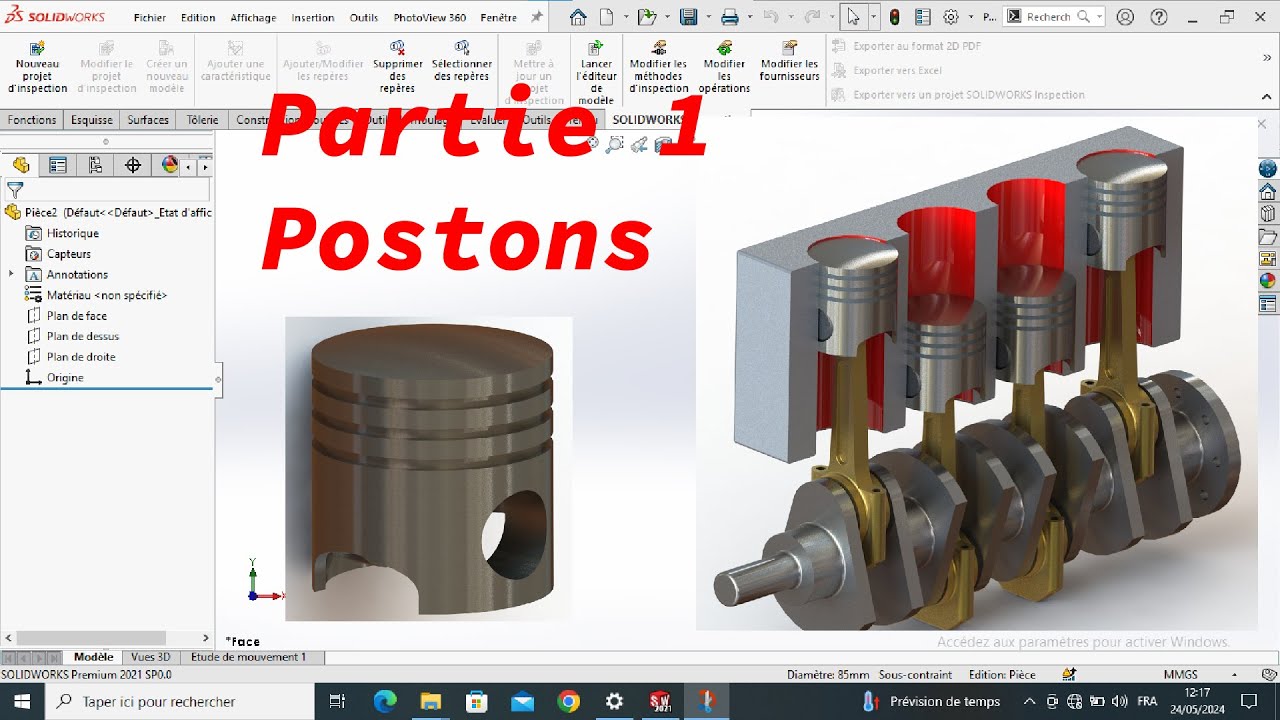Expand the dropdown arrow next to New document
This screenshot has width=1280, height=720.
tap(625, 17)
